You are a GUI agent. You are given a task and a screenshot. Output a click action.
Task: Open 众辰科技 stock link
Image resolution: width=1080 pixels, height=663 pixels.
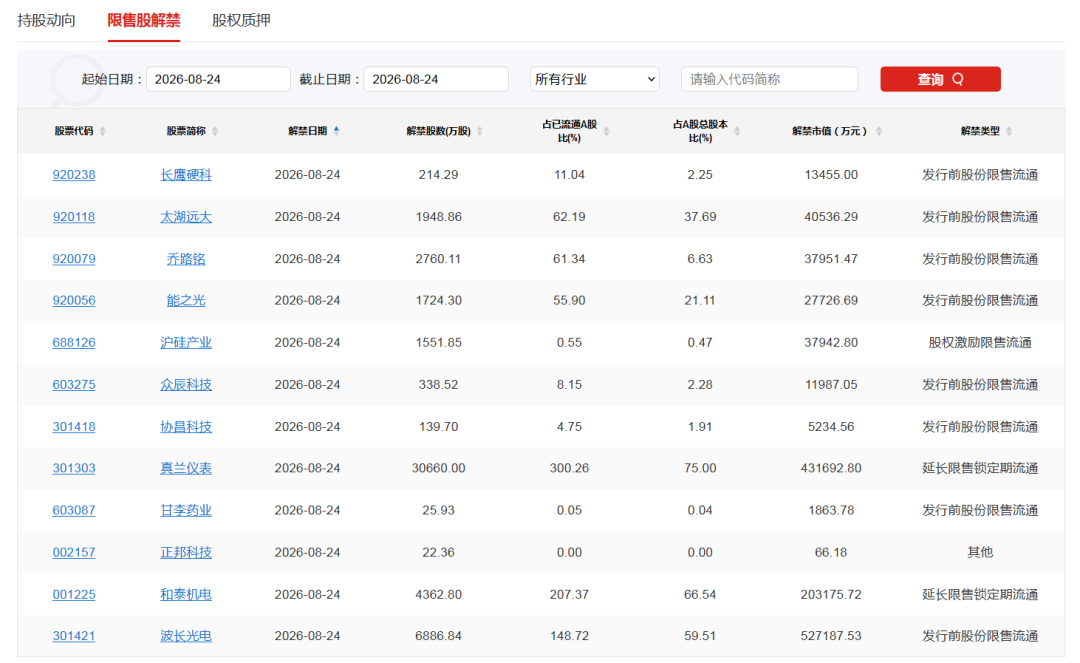coord(186,384)
